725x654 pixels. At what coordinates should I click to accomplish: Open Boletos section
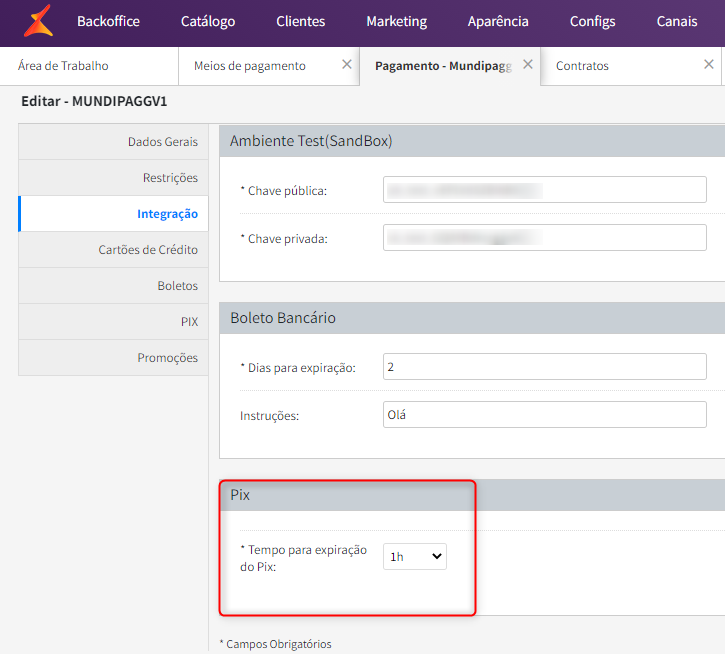point(113,286)
